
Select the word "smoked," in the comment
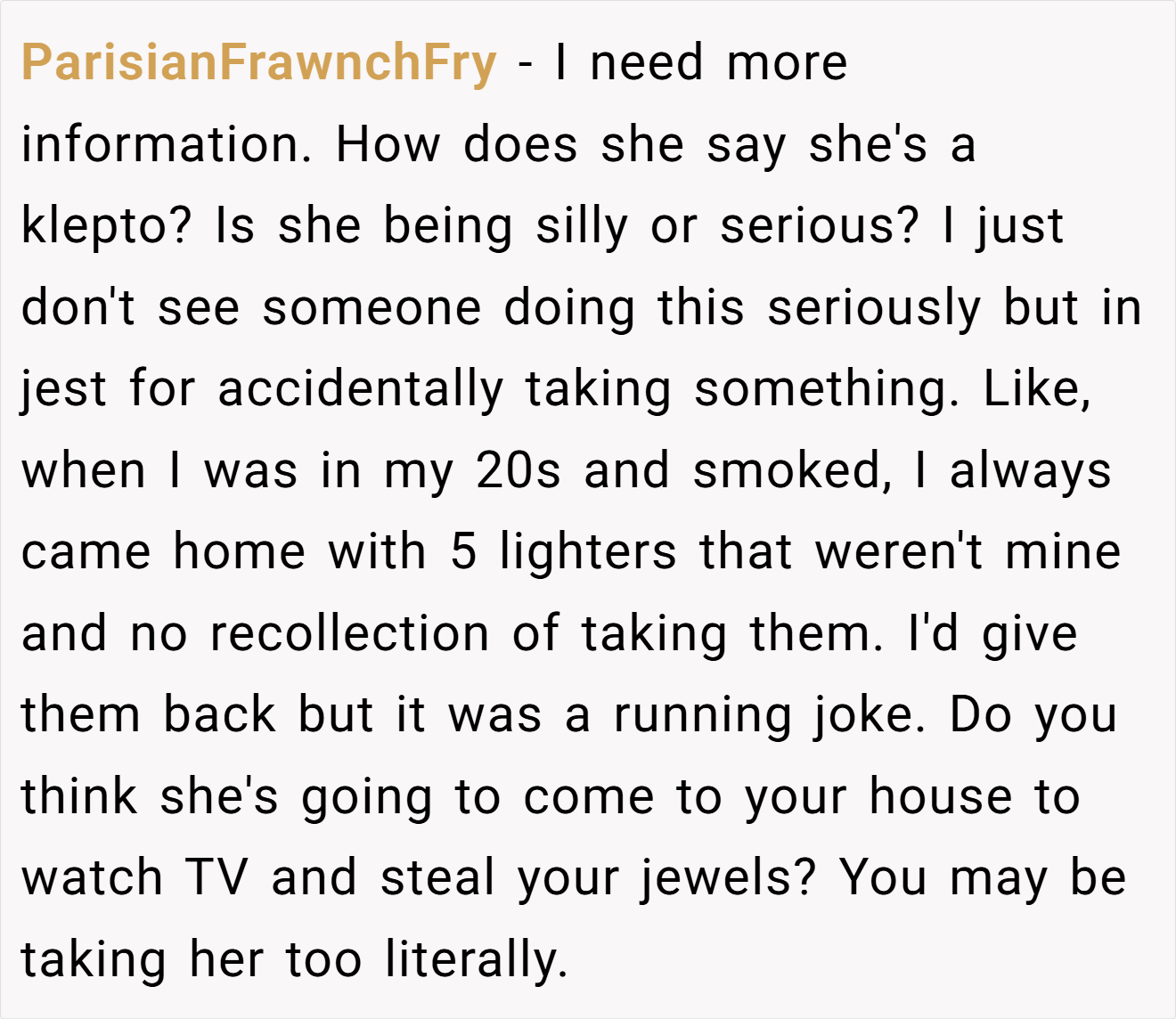pyautogui.click(x=793, y=470)
